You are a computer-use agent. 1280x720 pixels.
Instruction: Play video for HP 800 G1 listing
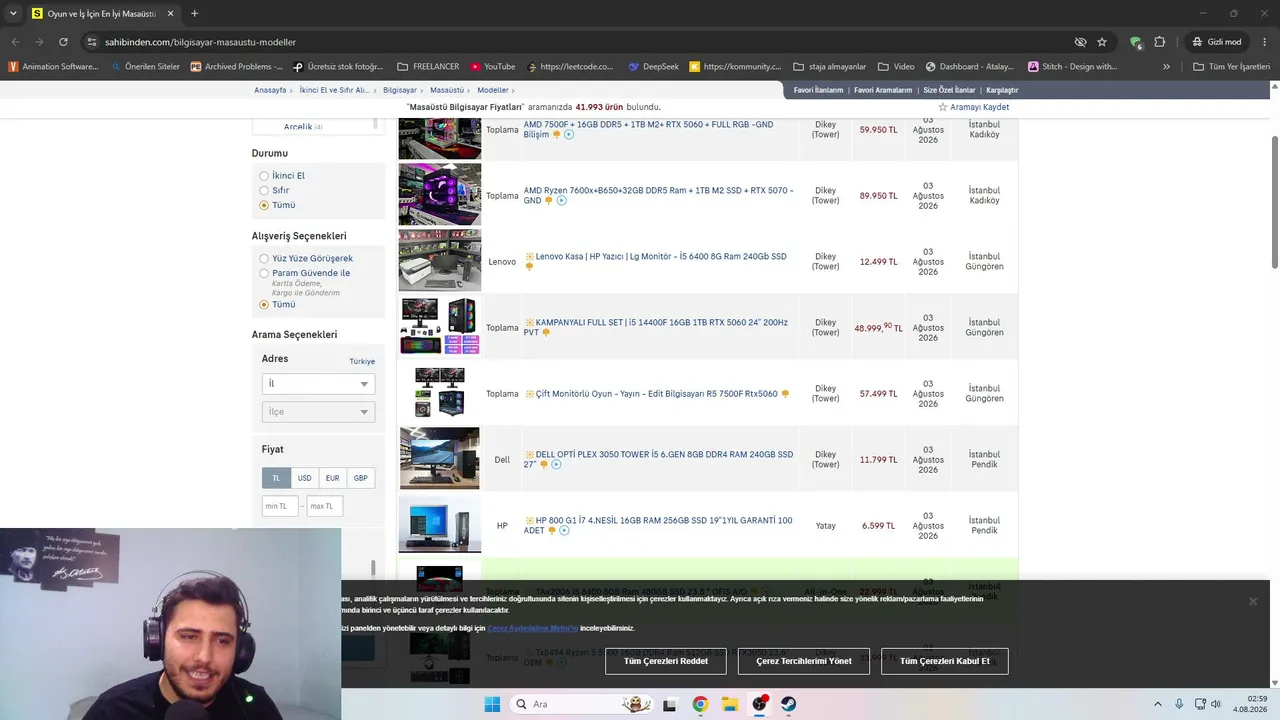(564, 531)
